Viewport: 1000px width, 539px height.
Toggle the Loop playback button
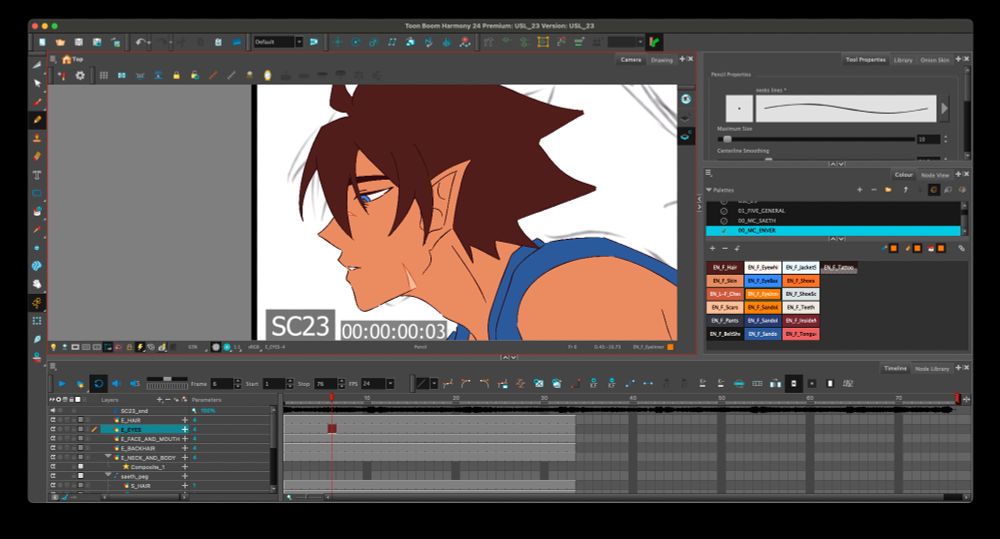tap(98, 383)
